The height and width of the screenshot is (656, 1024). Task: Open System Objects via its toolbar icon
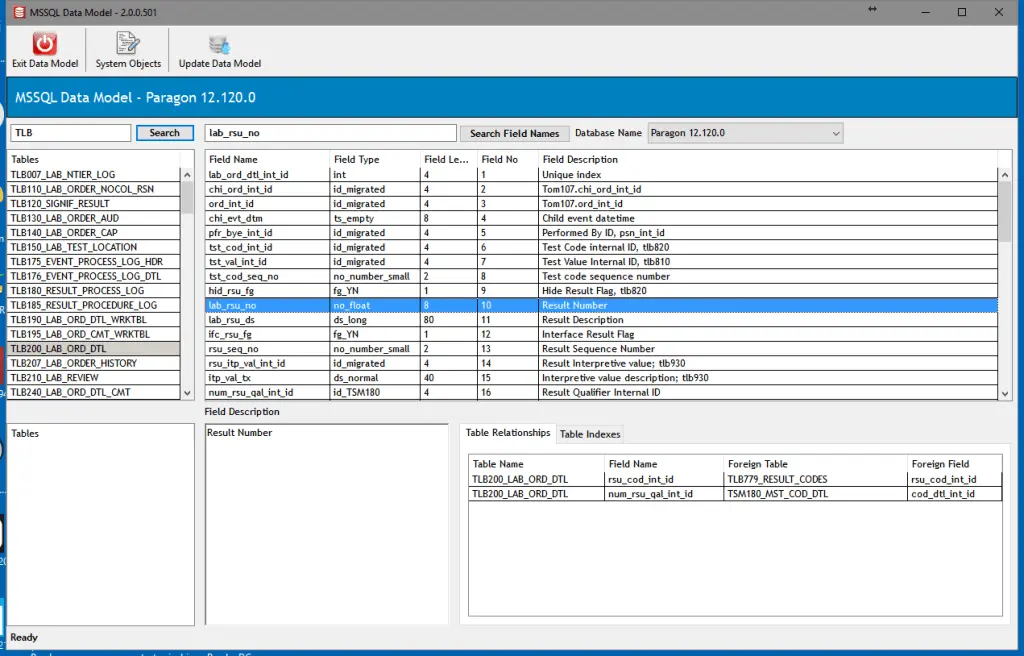(x=127, y=48)
